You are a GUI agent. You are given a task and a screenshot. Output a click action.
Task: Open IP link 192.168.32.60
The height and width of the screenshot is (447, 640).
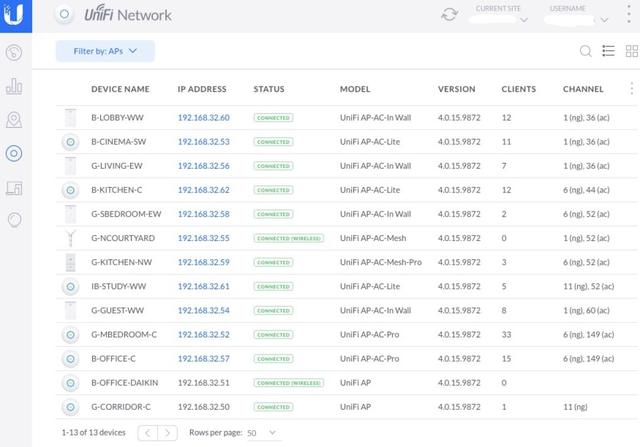tap(203, 118)
